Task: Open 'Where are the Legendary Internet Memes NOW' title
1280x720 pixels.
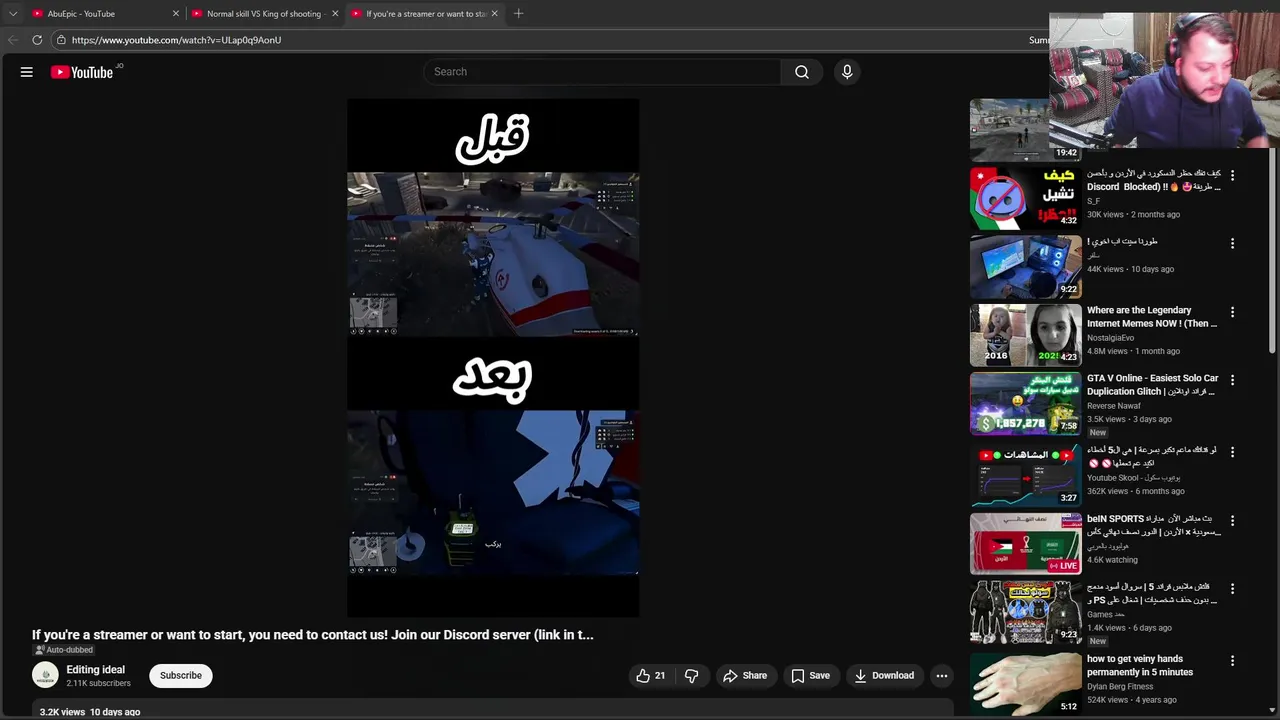Action: (1152, 317)
